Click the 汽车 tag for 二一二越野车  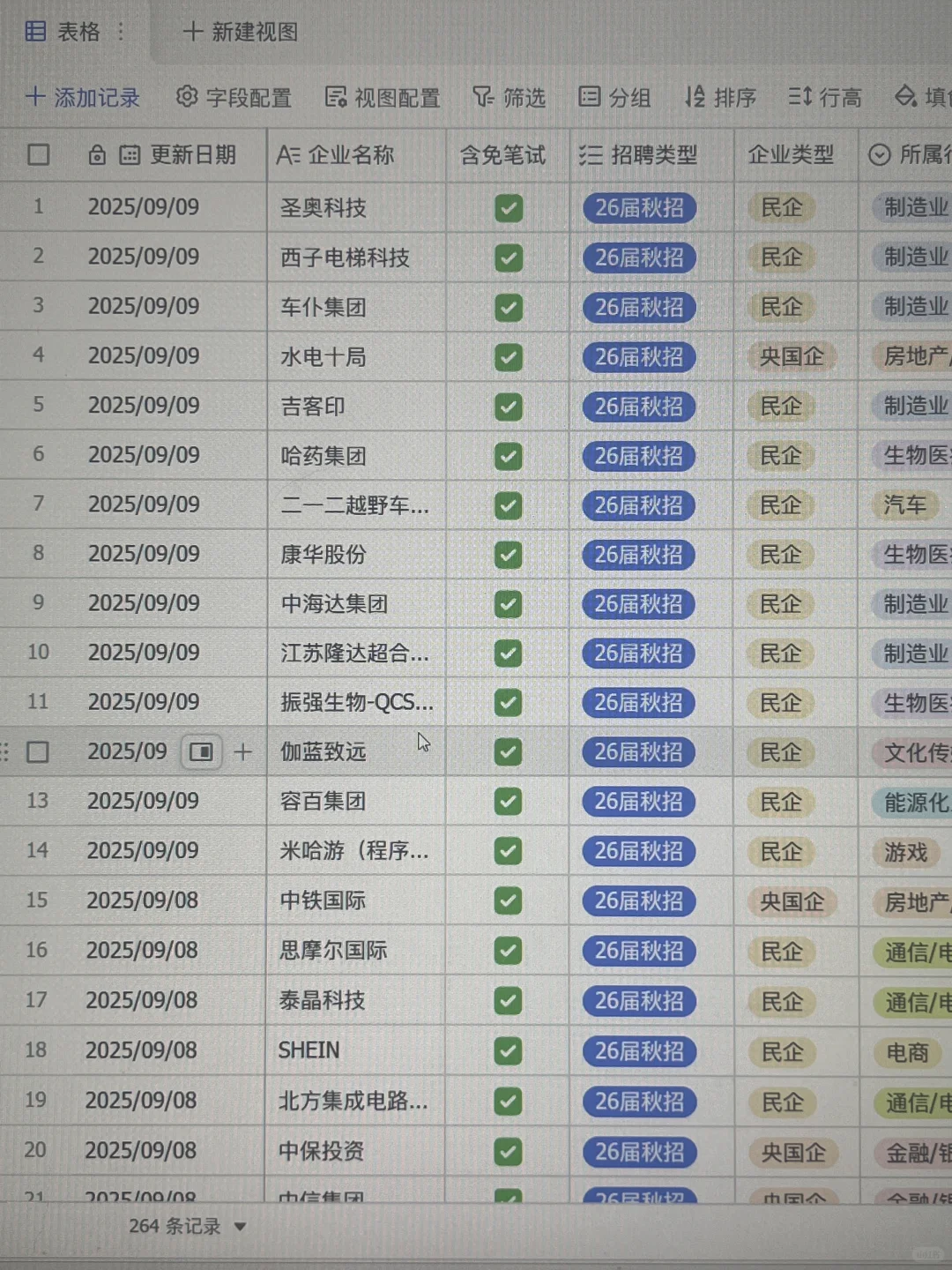click(905, 504)
